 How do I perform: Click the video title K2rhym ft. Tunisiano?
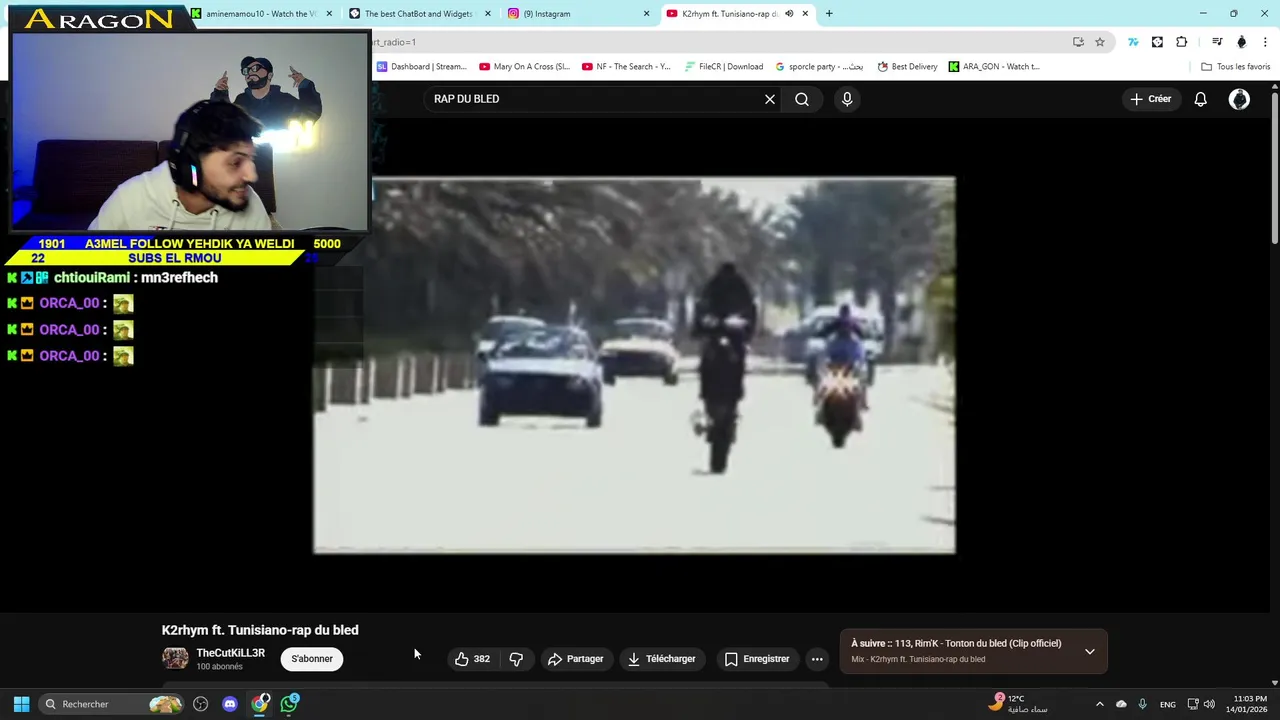click(260, 630)
